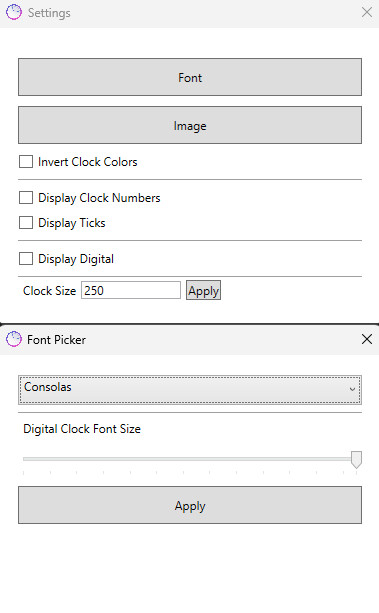The width and height of the screenshot is (379, 613).
Task: Open the Font options button
Action: [x=190, y=77]
